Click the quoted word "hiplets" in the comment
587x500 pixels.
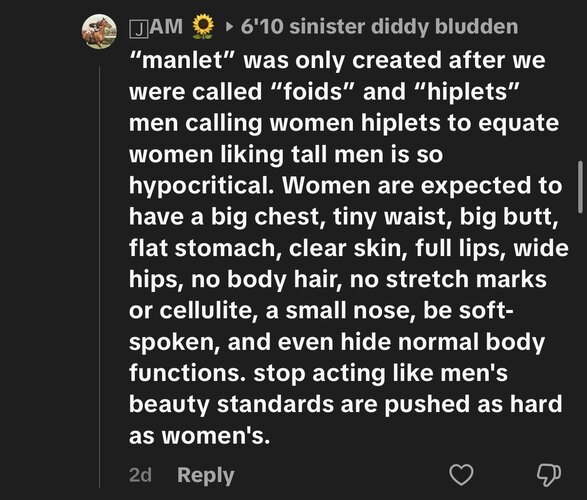pyautogui.click(x=467, y=92)
